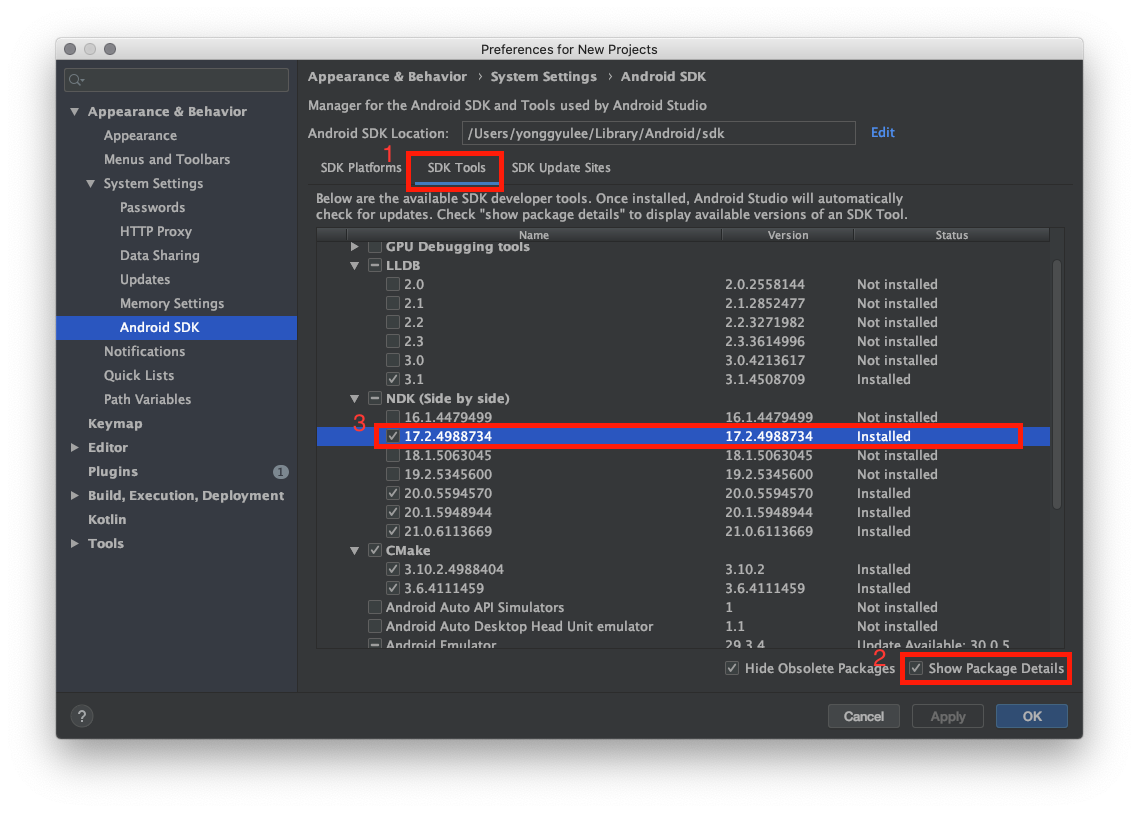Check the LLDB 2.2 package
This screenshot has width=1139, height=813.
tap(393, 322)
